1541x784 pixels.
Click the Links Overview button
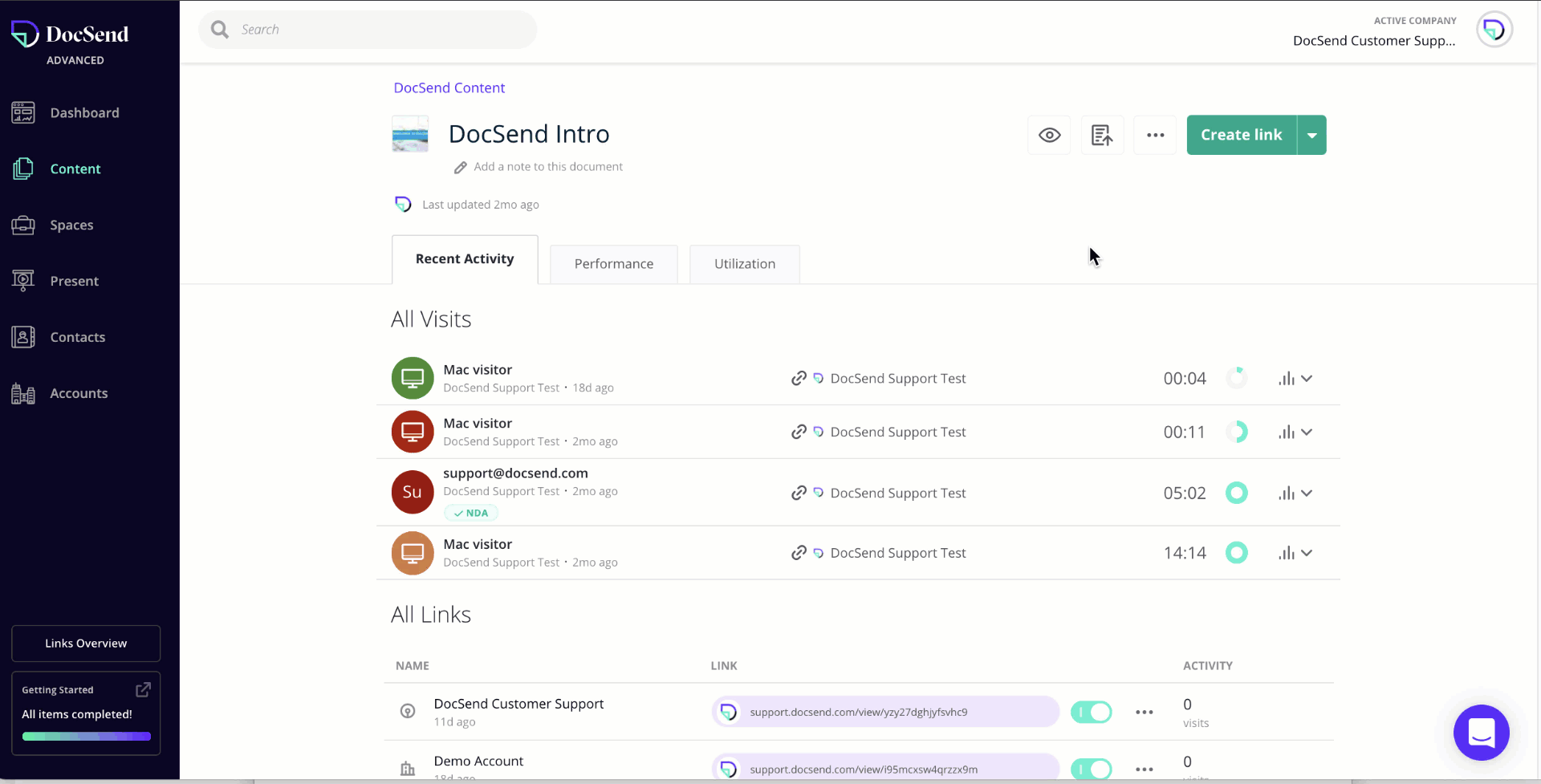(x=86, y=644)
